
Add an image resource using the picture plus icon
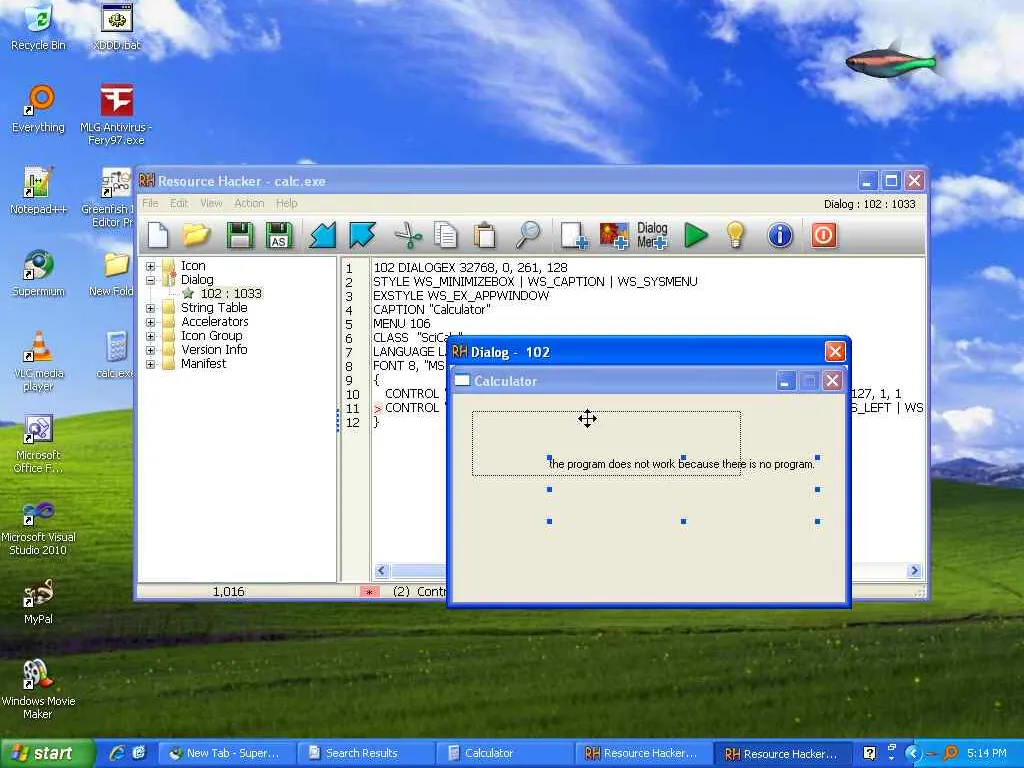(x=614, y=236)
